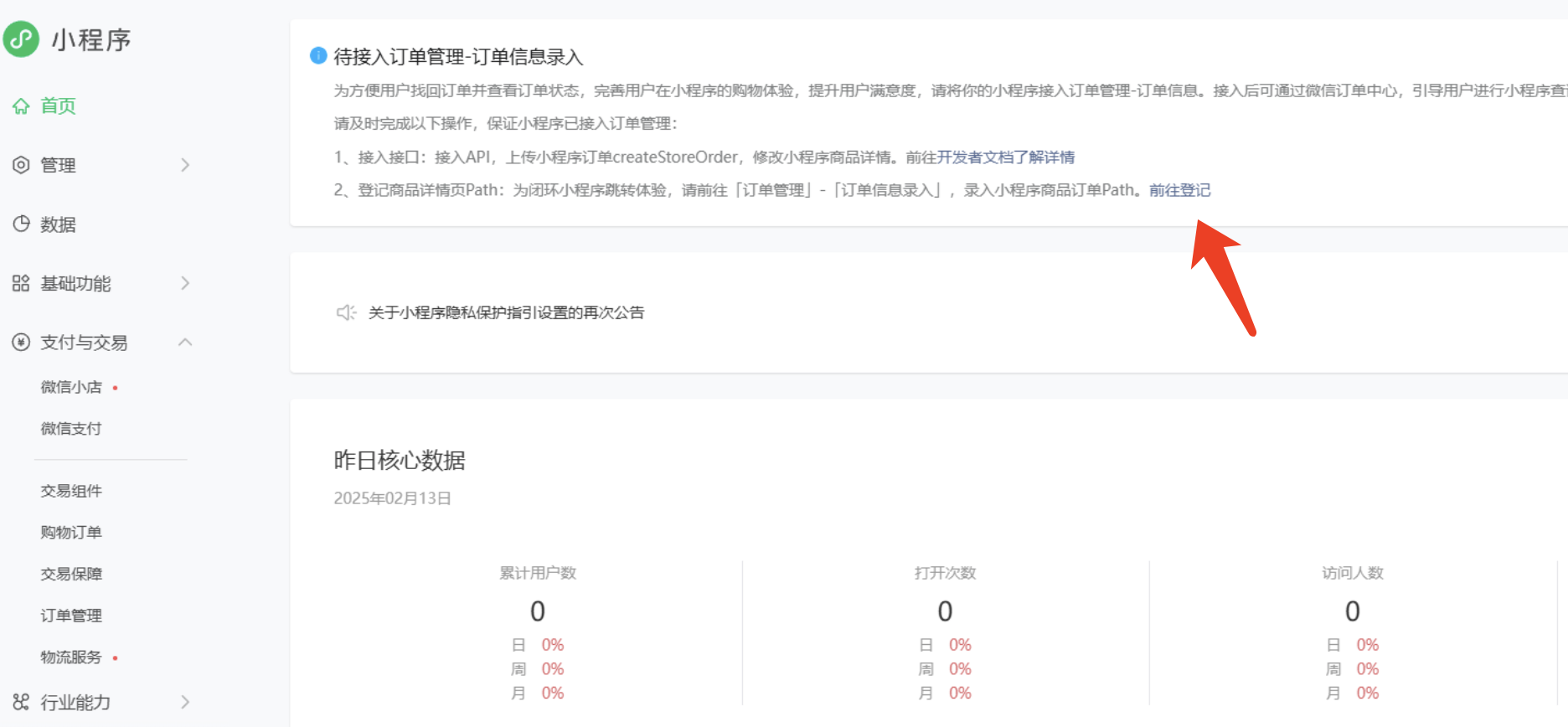Click the 周 0% row under 打开次数

point(945,669)
